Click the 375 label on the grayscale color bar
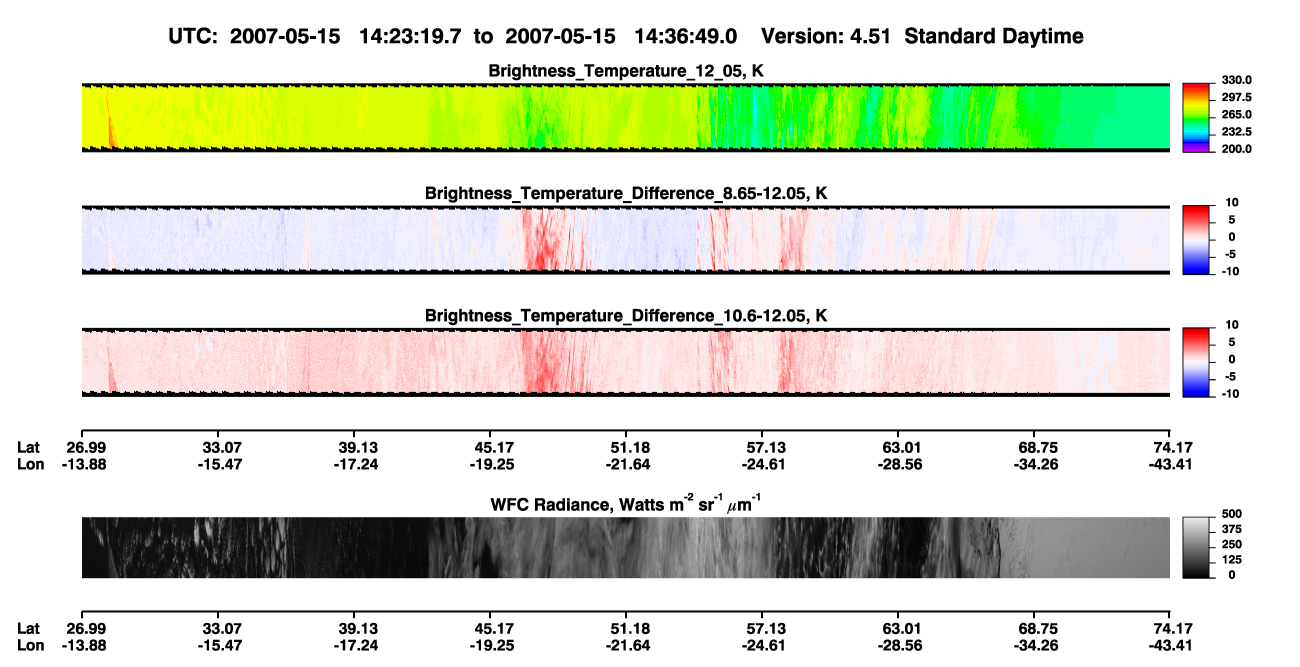 point(1231,530)
